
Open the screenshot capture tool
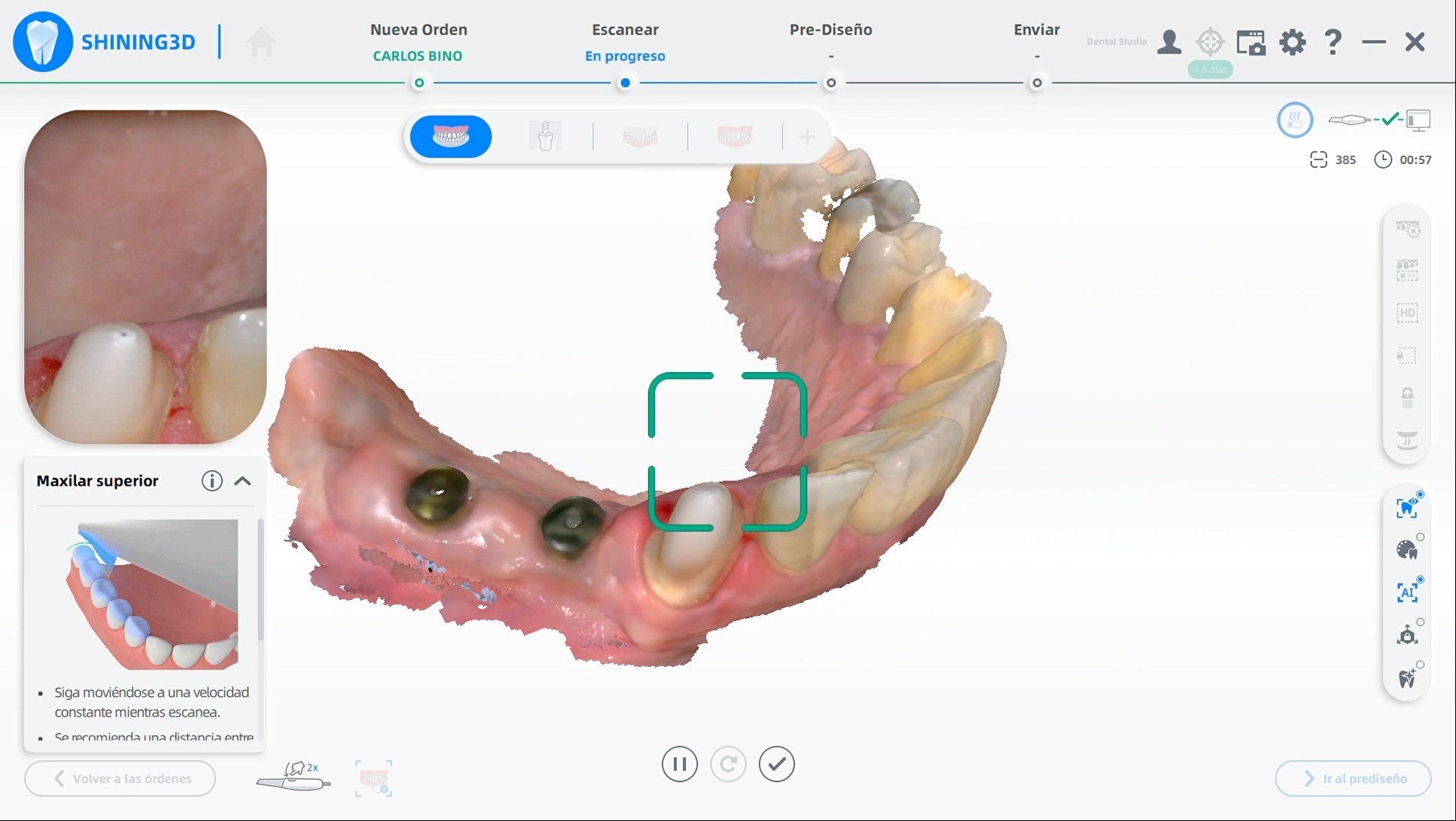pyautogui.click(x=1250, y=42)
